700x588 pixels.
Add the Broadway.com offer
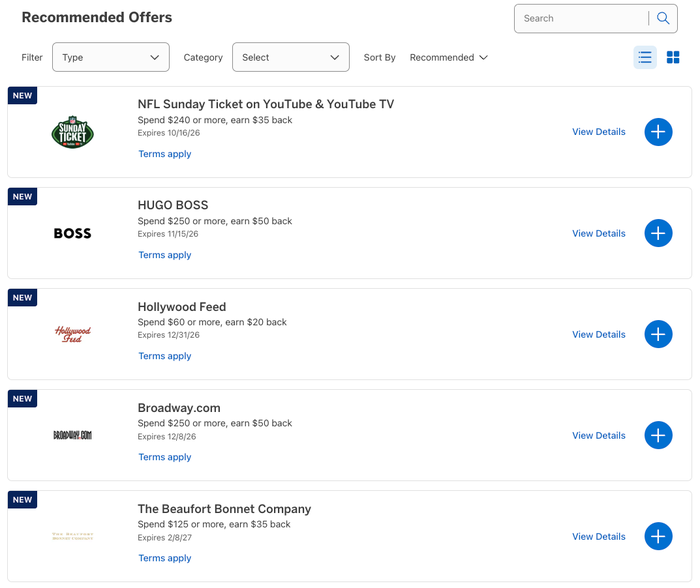(658, 435)
